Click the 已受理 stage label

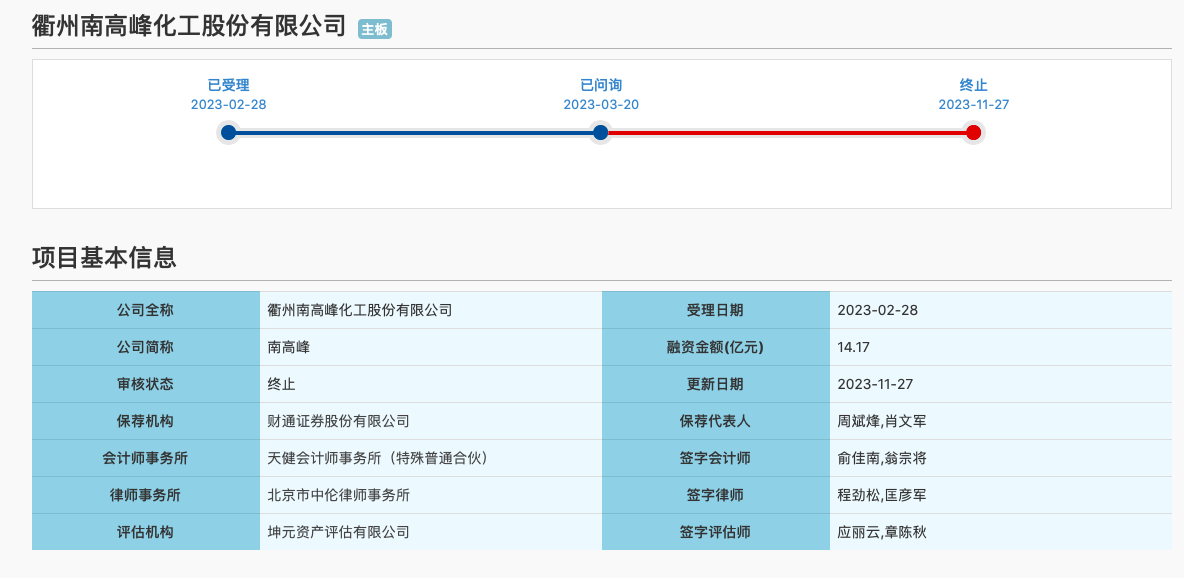[x=228, y=85]
